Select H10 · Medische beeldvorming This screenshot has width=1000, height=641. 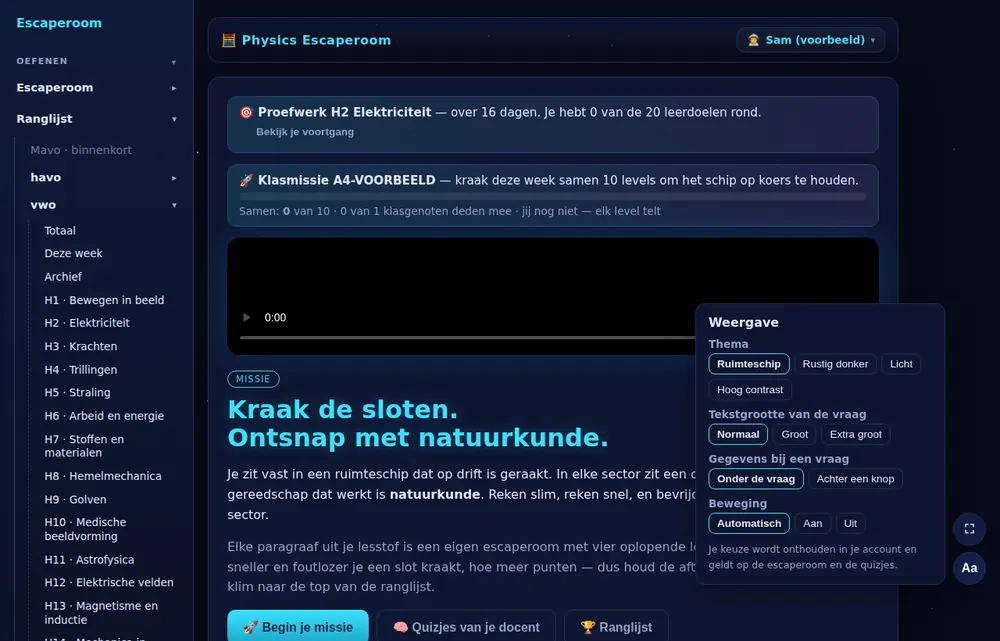pyautogui.click(x=85, y=529)
